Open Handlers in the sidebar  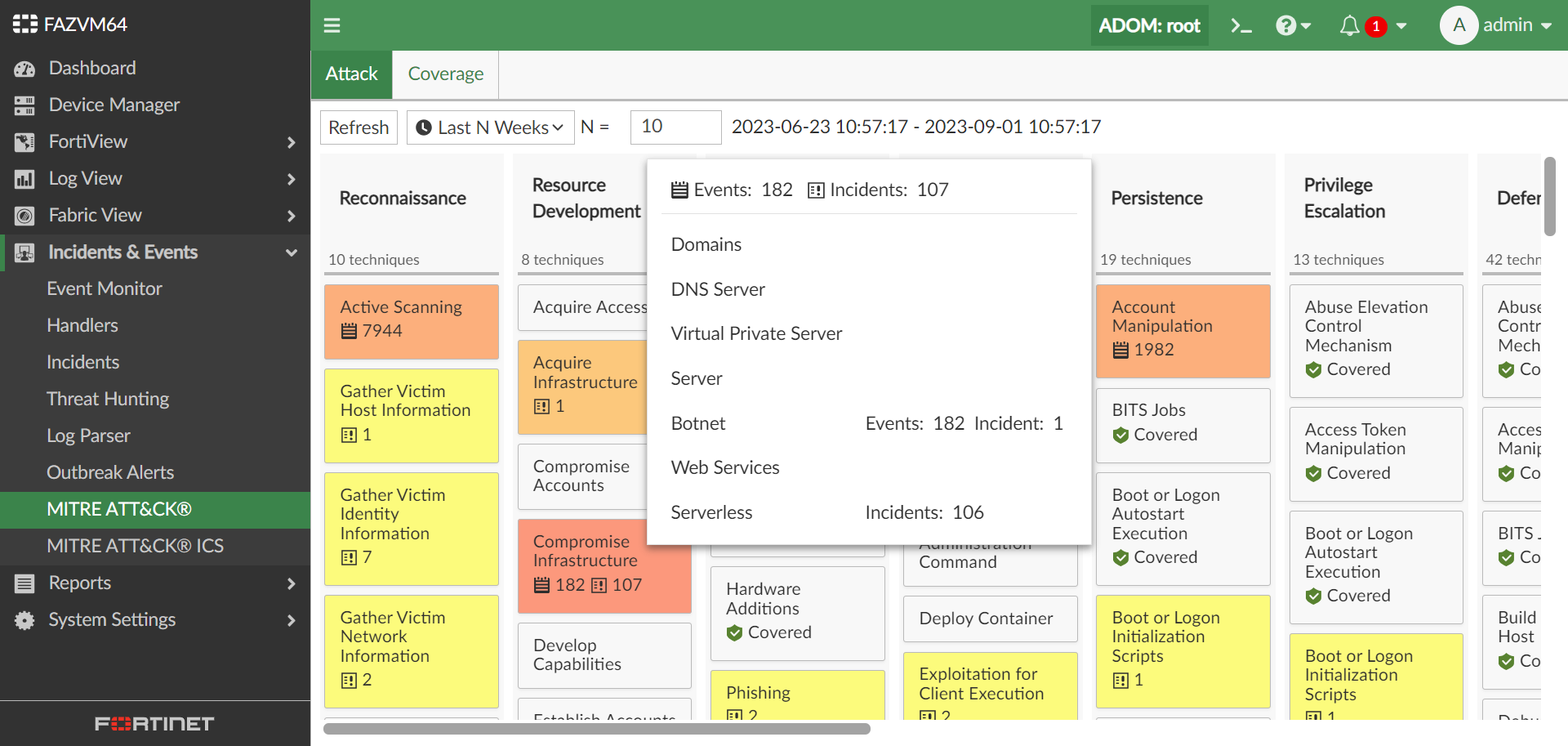coord(82,325)
